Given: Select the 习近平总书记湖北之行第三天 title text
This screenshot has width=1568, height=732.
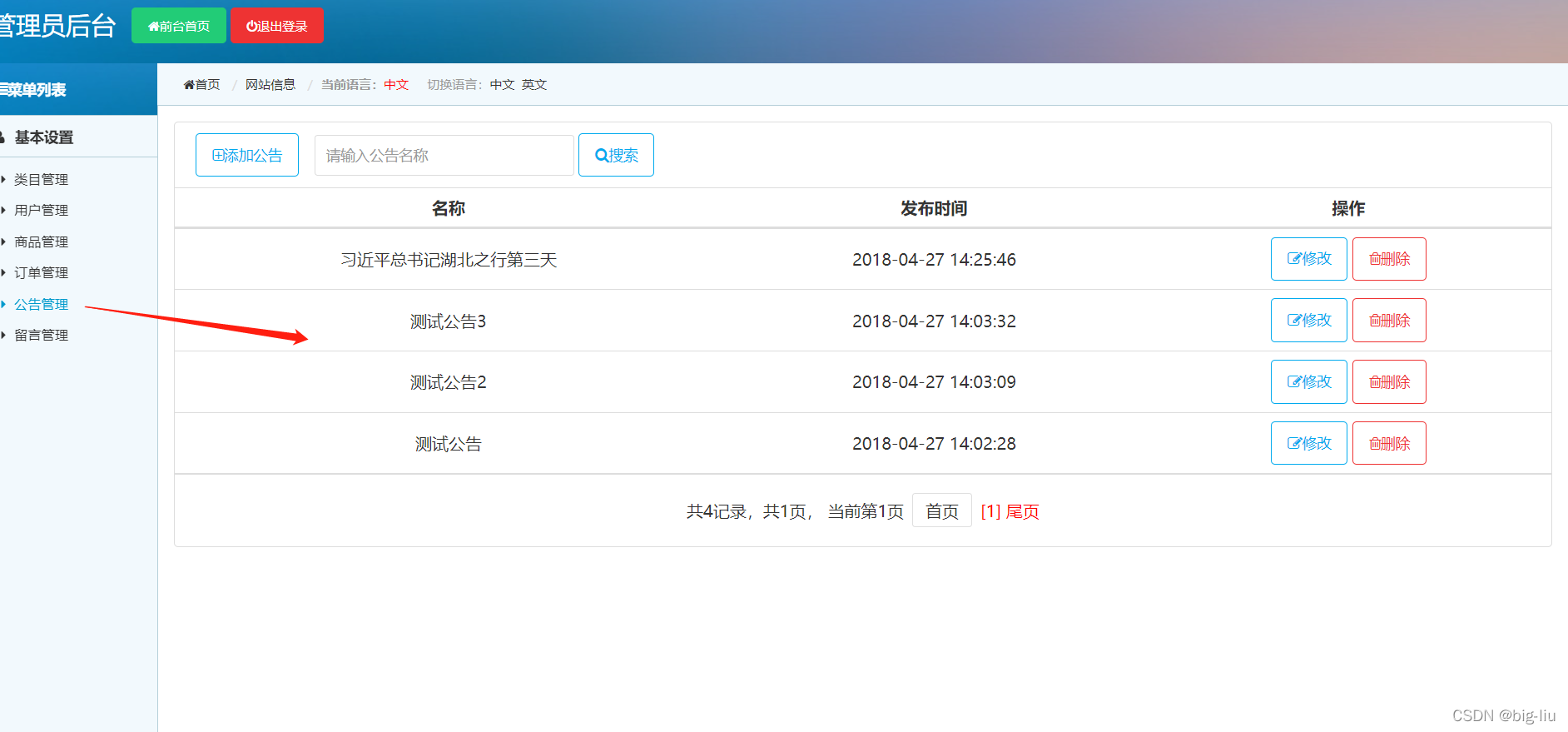Looking at the screenshot, I should [x=449, y=260].
